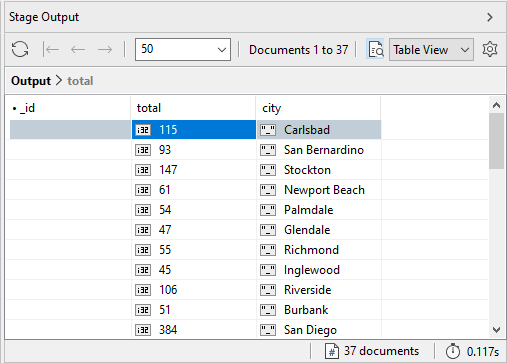Click the 0.117s execution time
Screen dimensions: 507x363
point(483,352)
